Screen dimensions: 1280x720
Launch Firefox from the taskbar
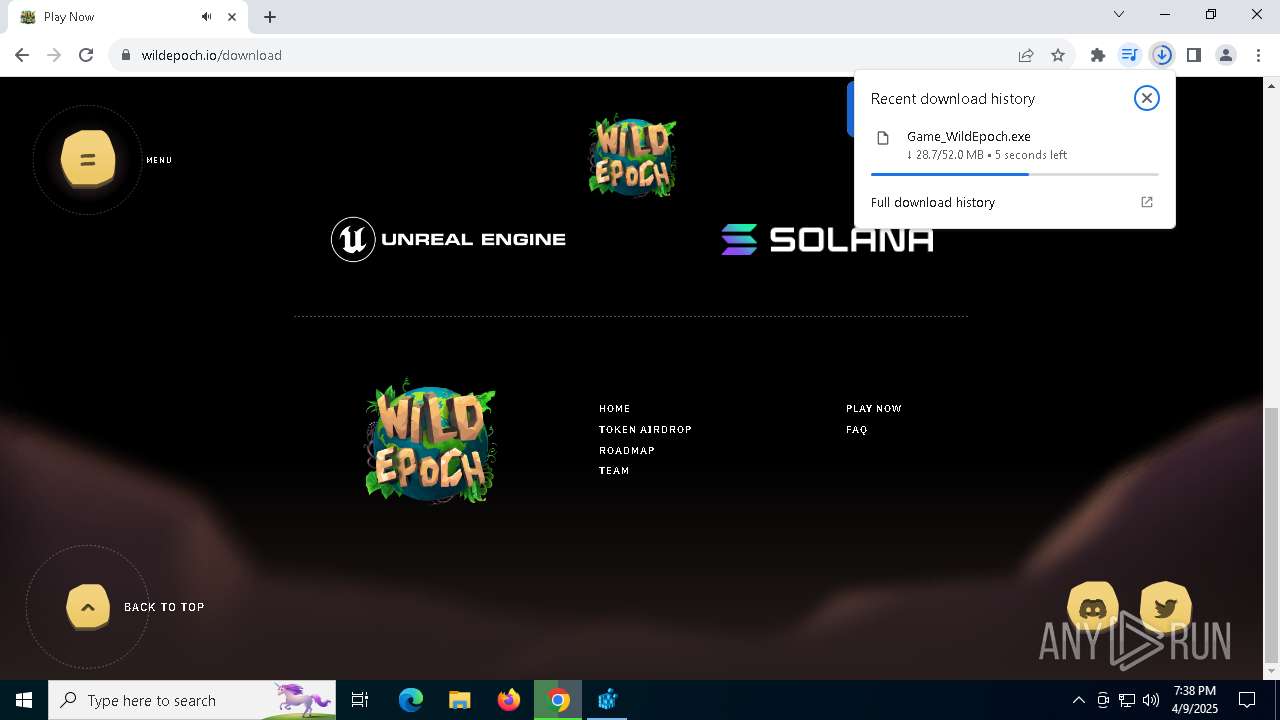tap(509, 700)
